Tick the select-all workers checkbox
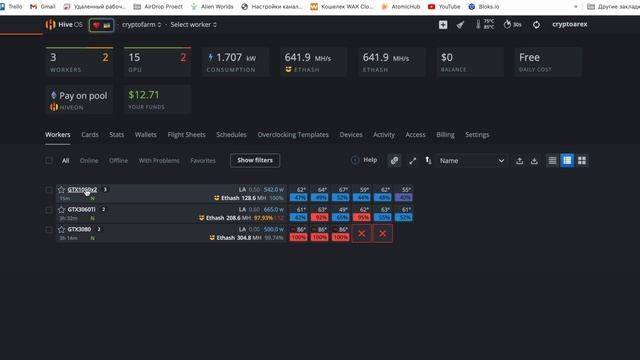 coord(49,160)
